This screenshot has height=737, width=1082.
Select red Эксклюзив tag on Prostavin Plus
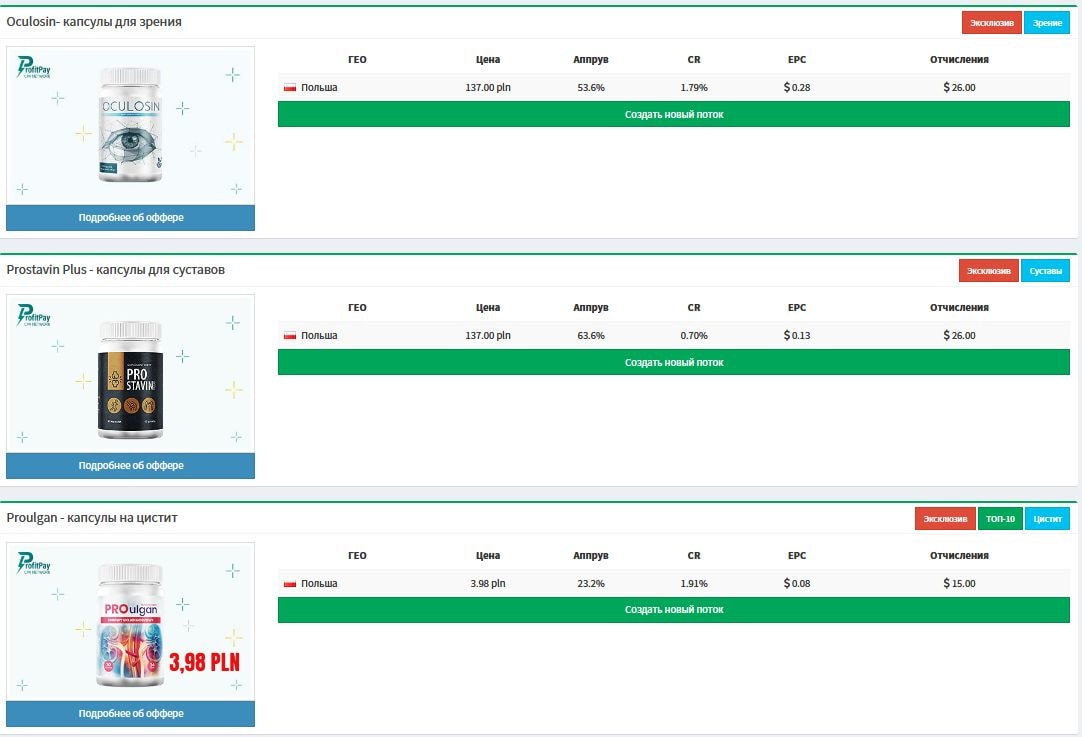point(988,271)
